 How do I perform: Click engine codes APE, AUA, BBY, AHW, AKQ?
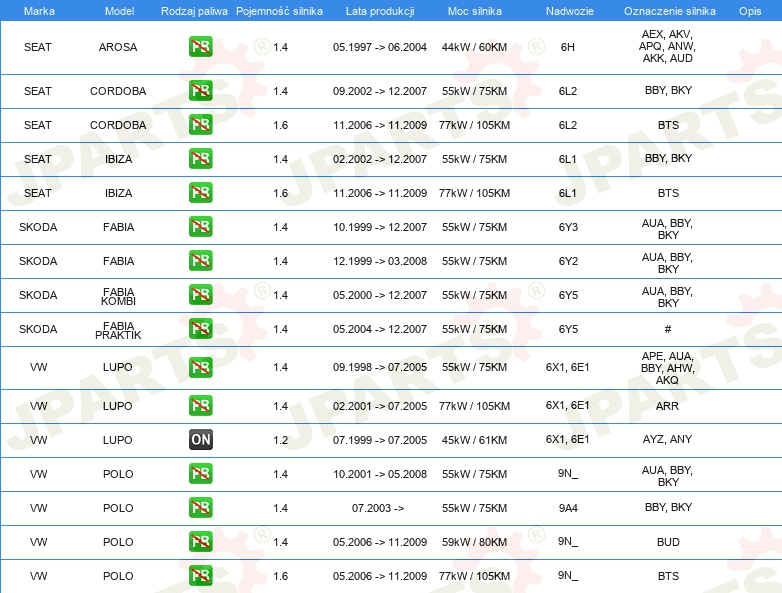point(667,368)
